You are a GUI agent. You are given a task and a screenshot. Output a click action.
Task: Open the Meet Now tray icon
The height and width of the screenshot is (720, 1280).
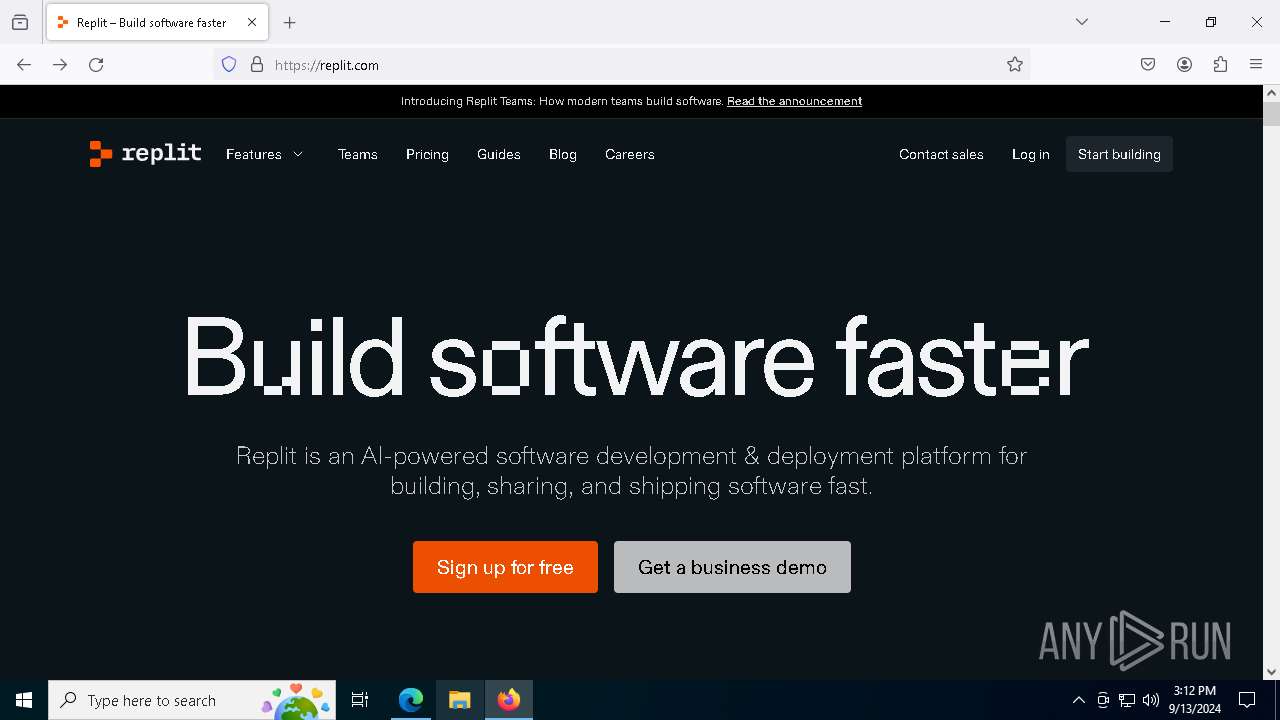click(1102, 700)
